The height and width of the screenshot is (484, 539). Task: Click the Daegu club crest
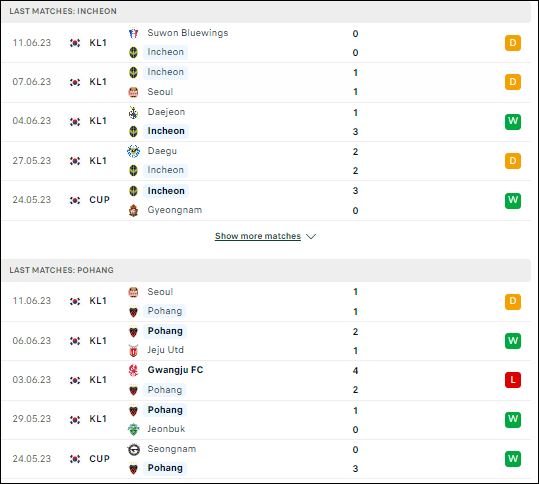tap(133, 151)
